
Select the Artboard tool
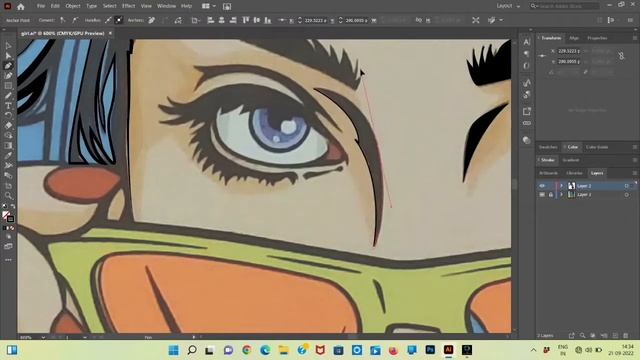click(8, 186)
